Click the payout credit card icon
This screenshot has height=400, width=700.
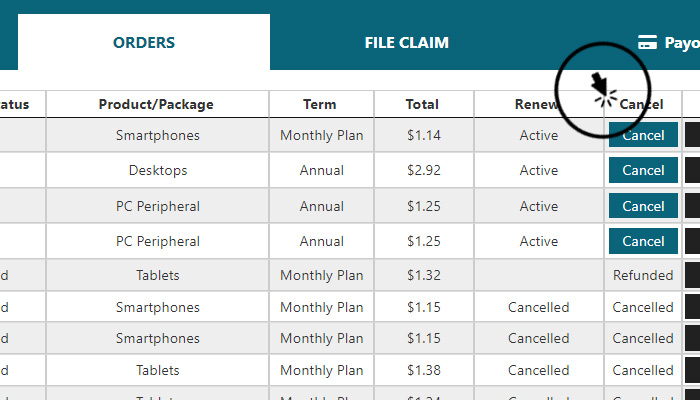tap(647, 42)
